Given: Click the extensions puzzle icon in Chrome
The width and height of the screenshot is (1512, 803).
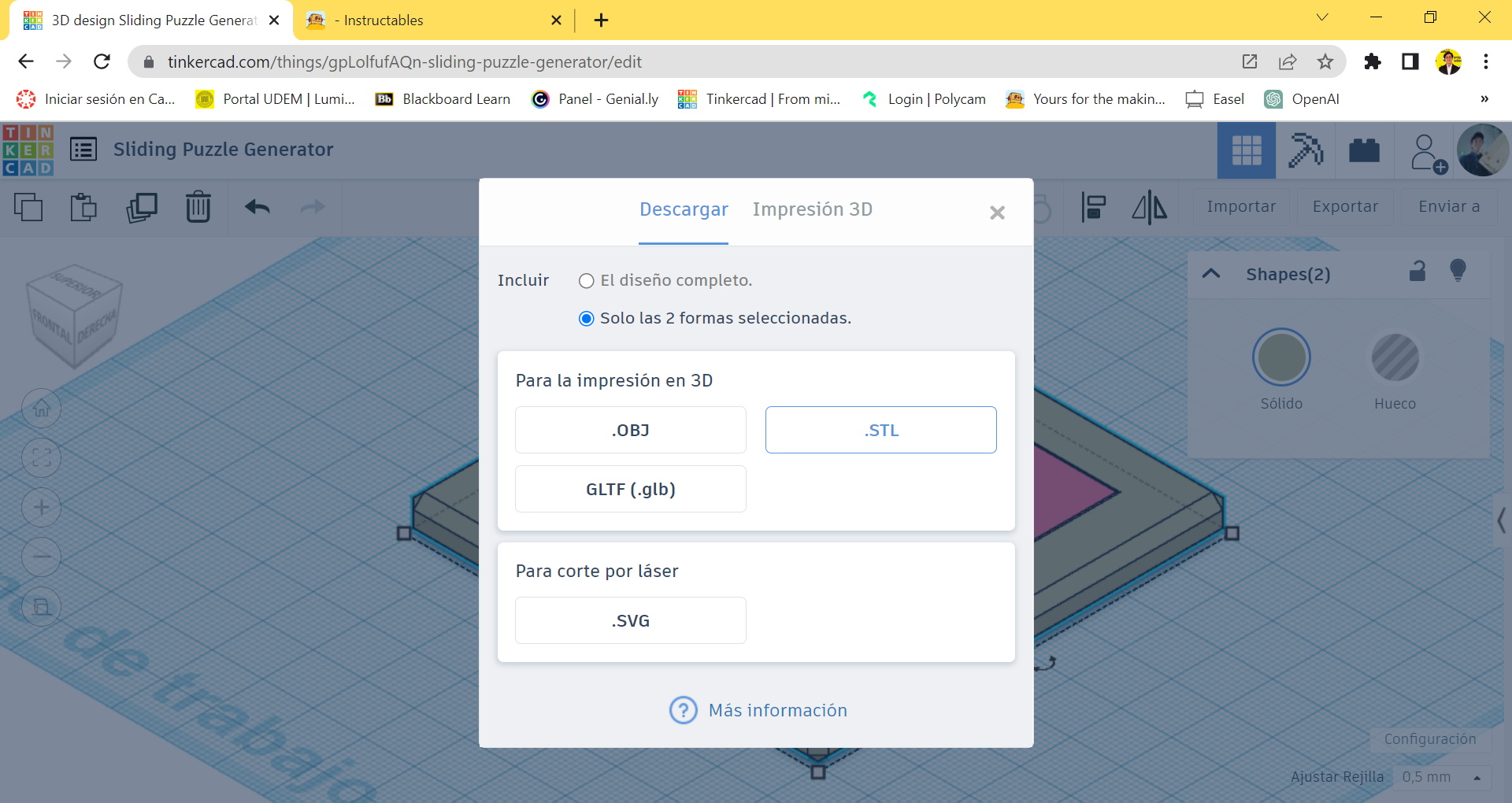Looking at the screenshot, I should coord(1373,61).
